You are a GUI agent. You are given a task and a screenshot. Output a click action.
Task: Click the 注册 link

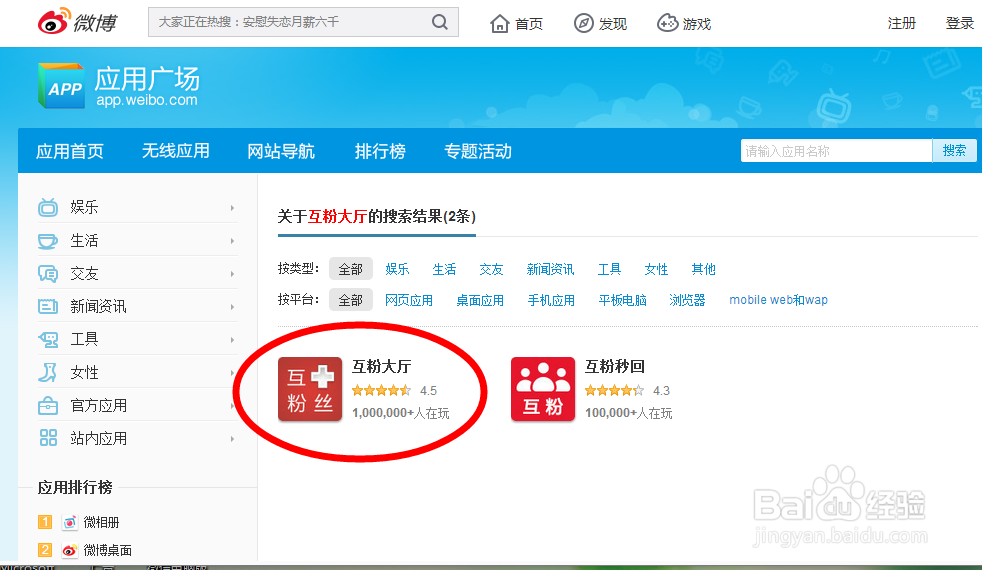click(902, 23)
